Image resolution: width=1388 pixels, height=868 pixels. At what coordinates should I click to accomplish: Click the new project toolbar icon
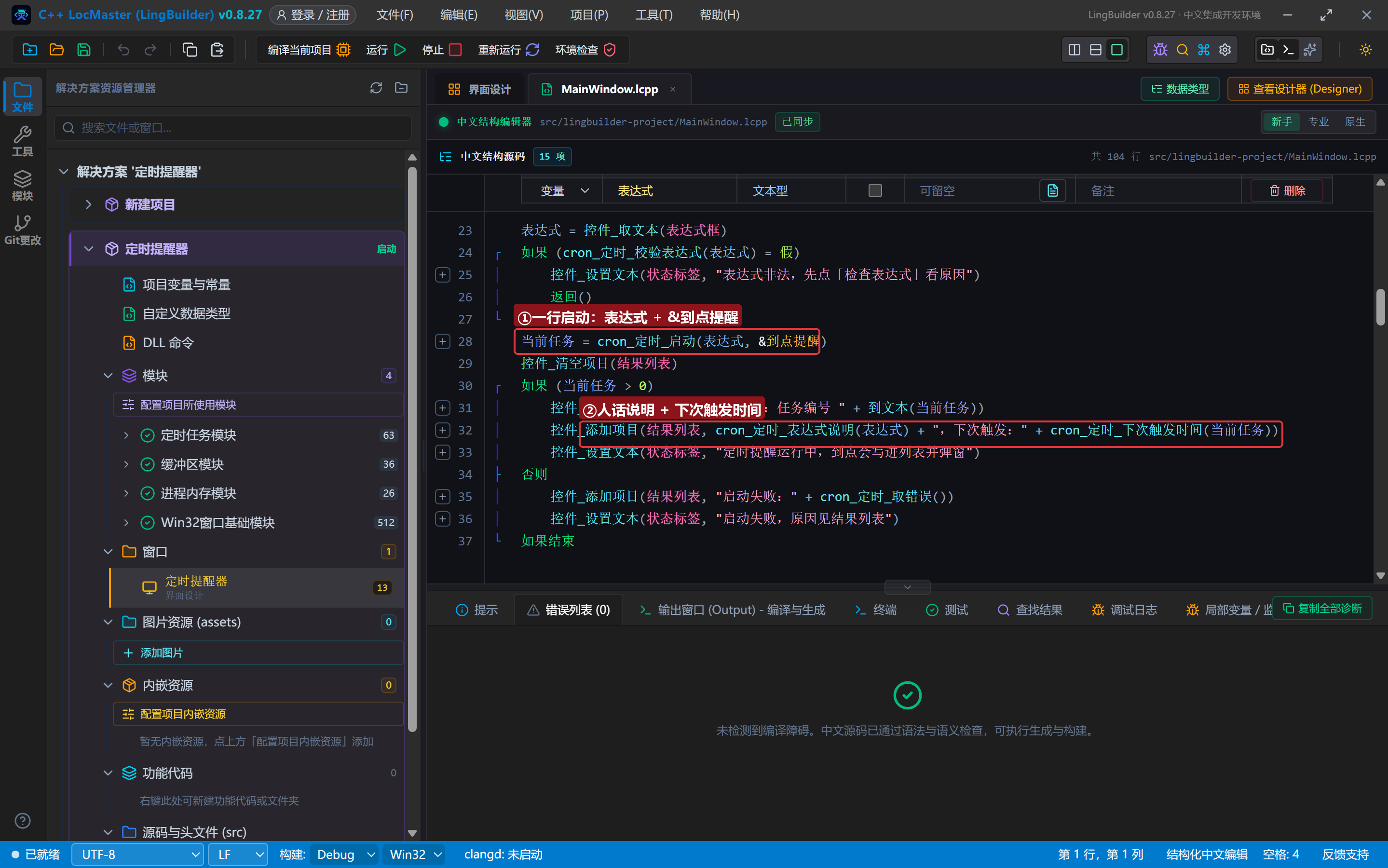[30, 50]
